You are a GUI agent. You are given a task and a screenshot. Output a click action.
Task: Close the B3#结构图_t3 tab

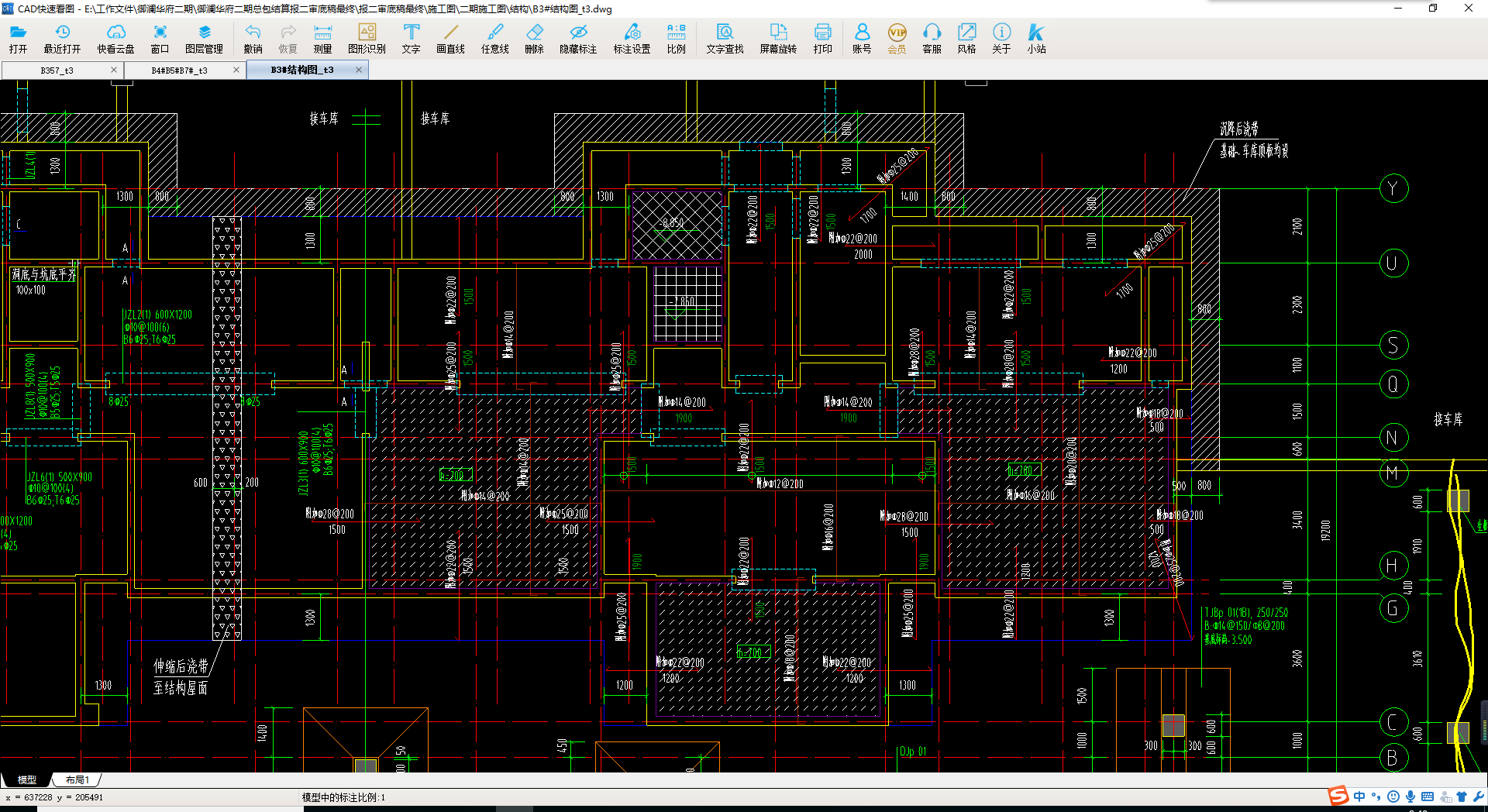coord(359,70)
